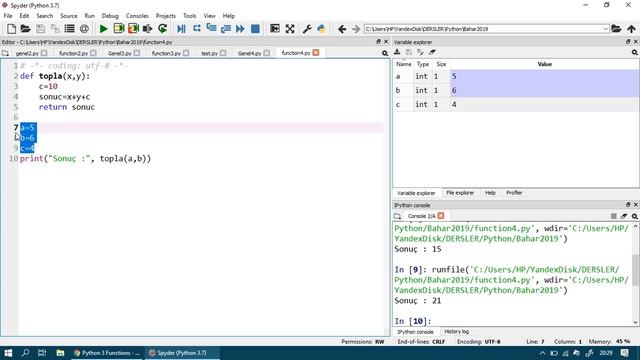Close the Console 2/A tab
This screenshot has height=360, width=640.
click(441, 216)
